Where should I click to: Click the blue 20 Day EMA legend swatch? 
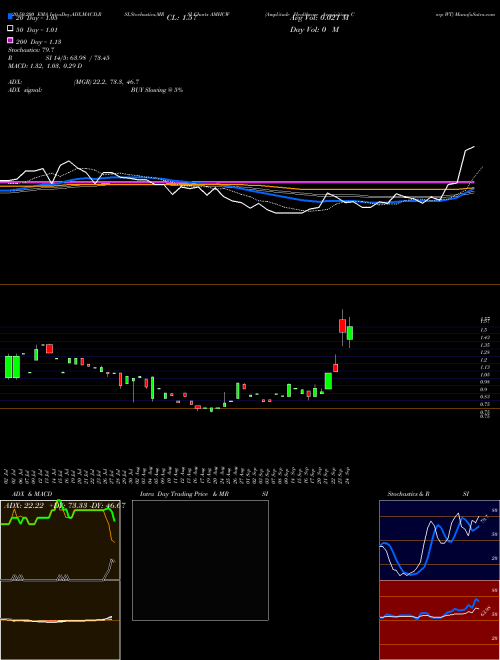(x=10, y=17)
